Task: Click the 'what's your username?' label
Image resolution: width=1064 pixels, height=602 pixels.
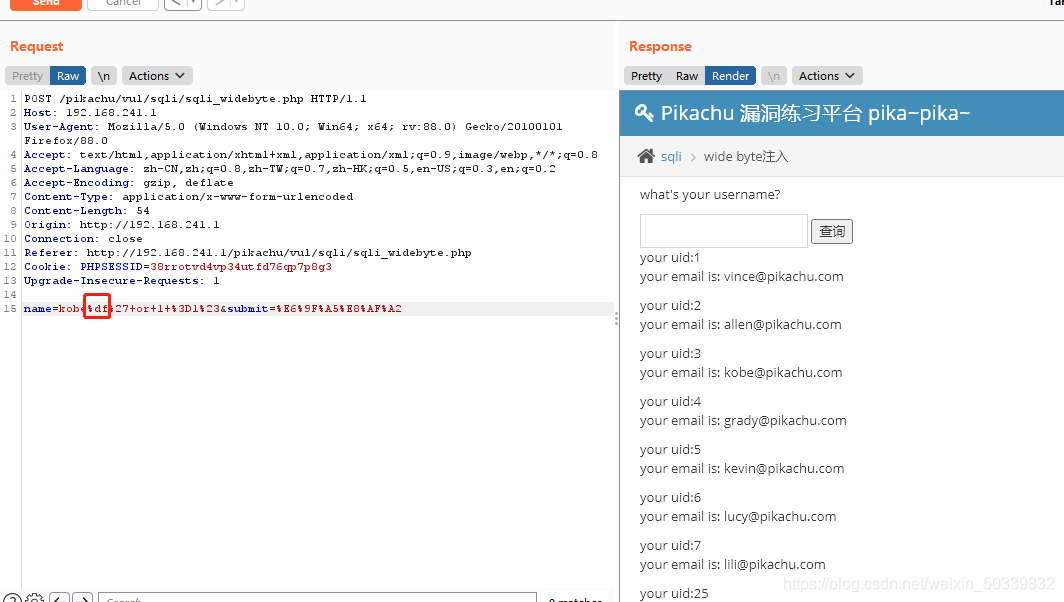Action: (x=710, y=195)
